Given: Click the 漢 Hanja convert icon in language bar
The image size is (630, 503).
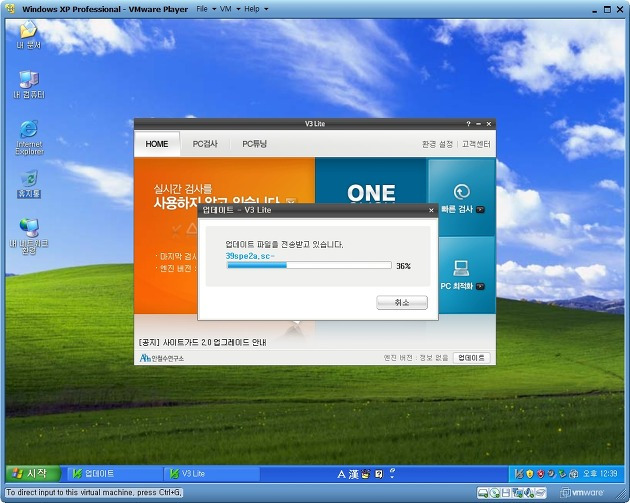Looking at the screenshot, I should click(x=353, y=474).
